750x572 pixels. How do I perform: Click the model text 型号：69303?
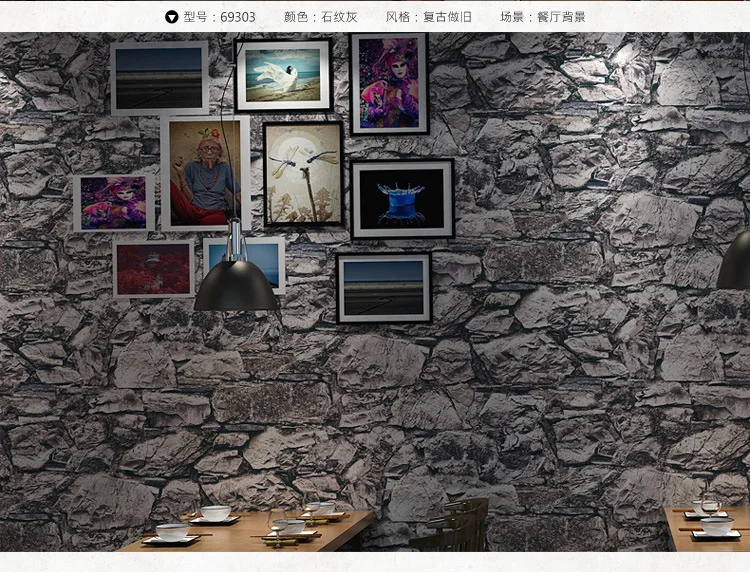coord(220,17)
